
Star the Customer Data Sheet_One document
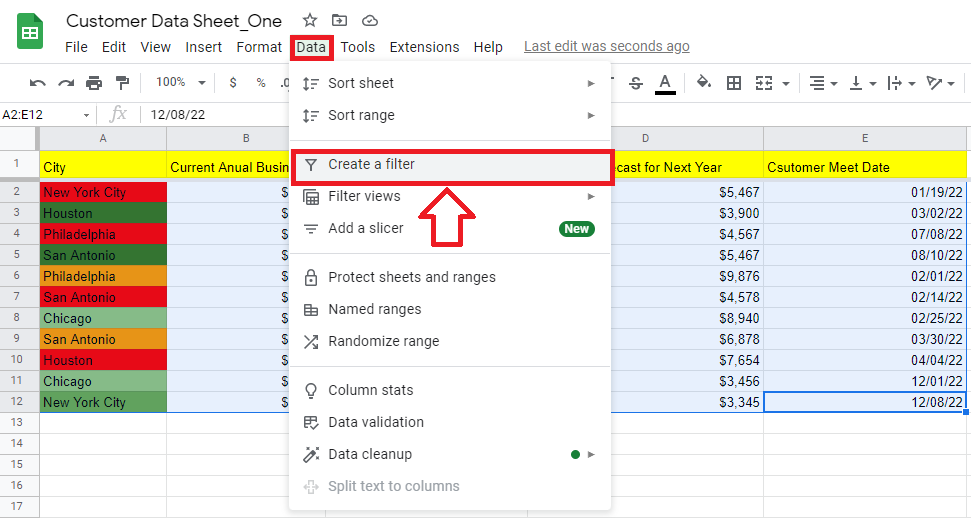[x=310, y=20]
